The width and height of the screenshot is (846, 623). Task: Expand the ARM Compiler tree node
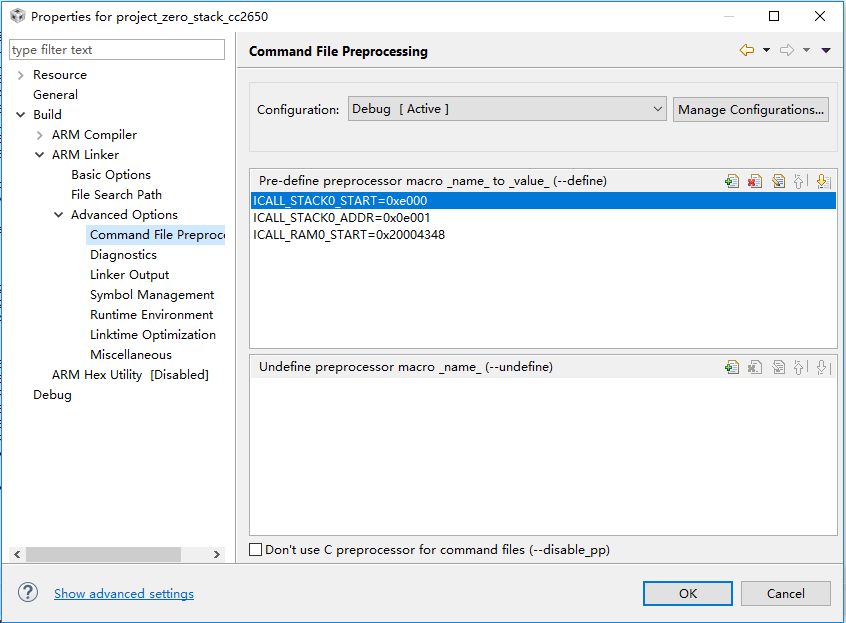(x=39, y=135)
